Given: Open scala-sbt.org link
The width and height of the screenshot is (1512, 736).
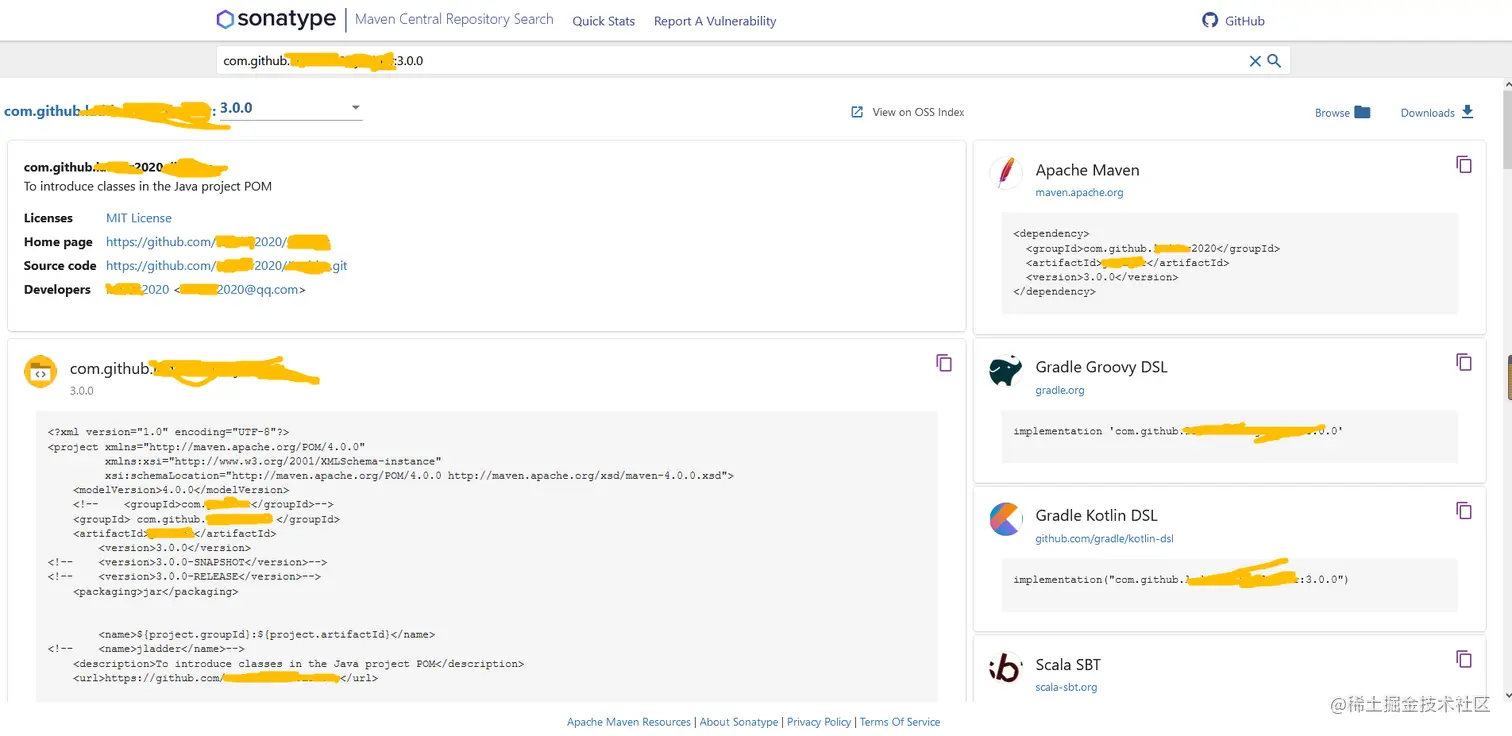Looking at the screenshot, I should (1066, 688).
